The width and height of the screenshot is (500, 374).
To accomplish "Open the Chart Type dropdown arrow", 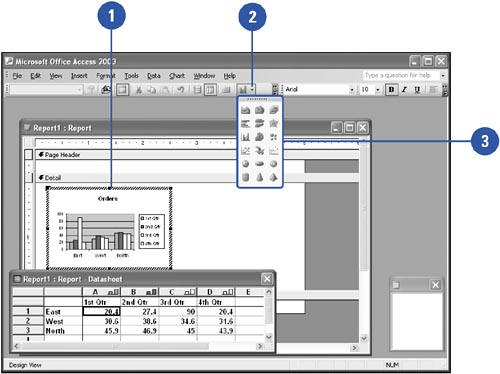I will tap(252, 89).
